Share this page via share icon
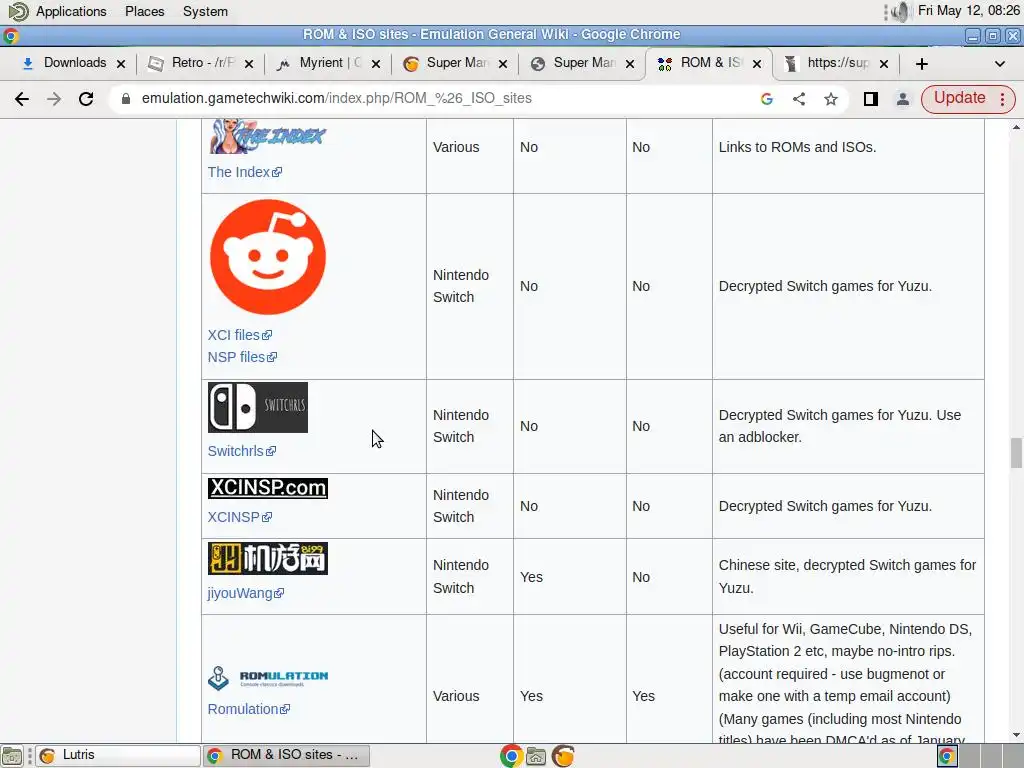Screen dimensions: 1024x768 coord(799,99)
